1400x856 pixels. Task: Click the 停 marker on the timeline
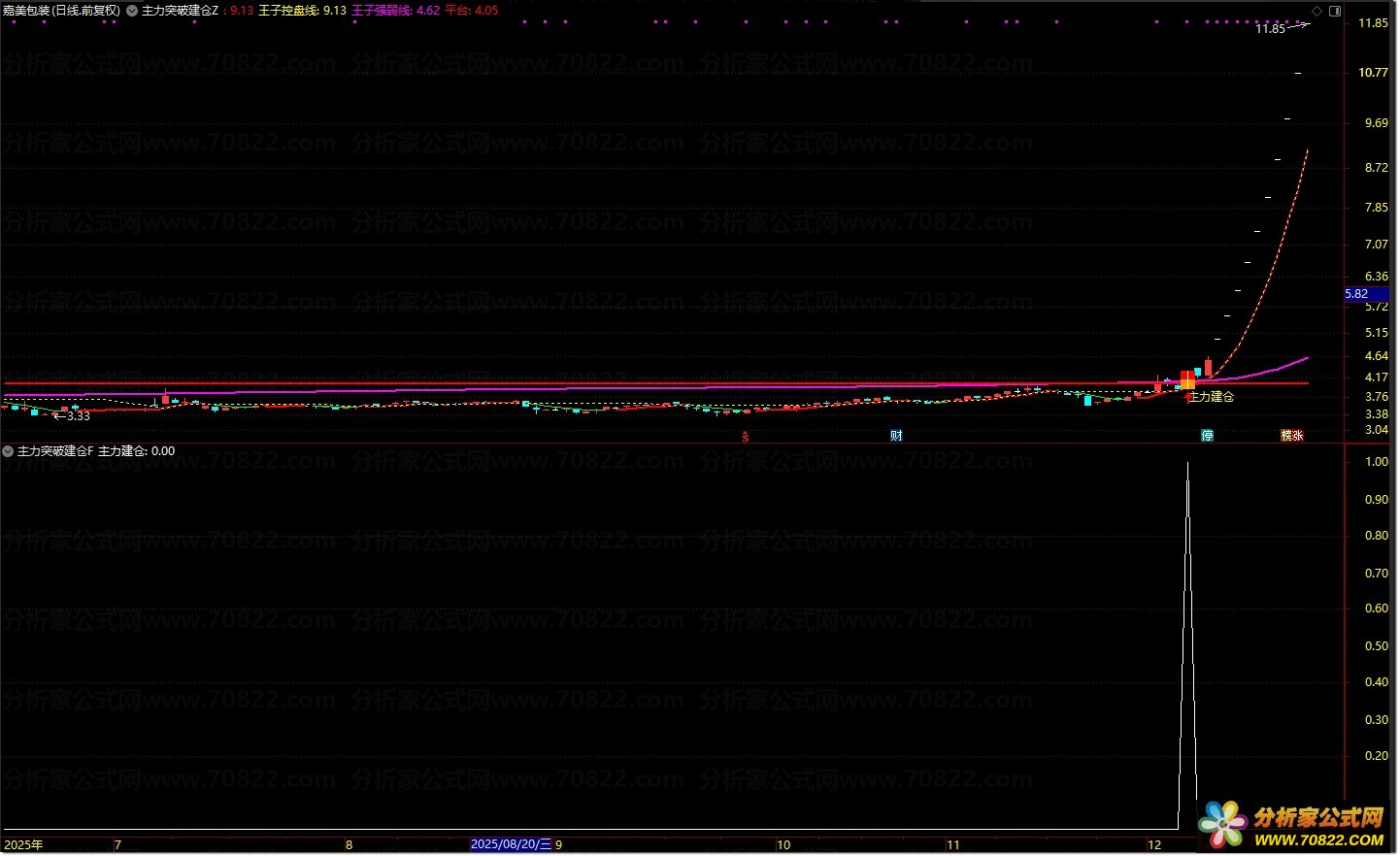pos(1207,436)
